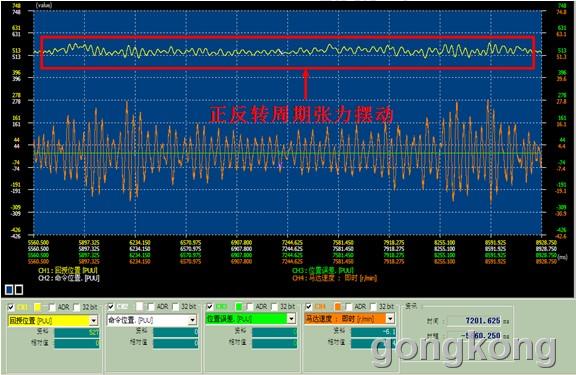This screenshot has width=576, height=375.
Task: Click the time field showing 7201.625 ms
Action: tap(474, 321)
